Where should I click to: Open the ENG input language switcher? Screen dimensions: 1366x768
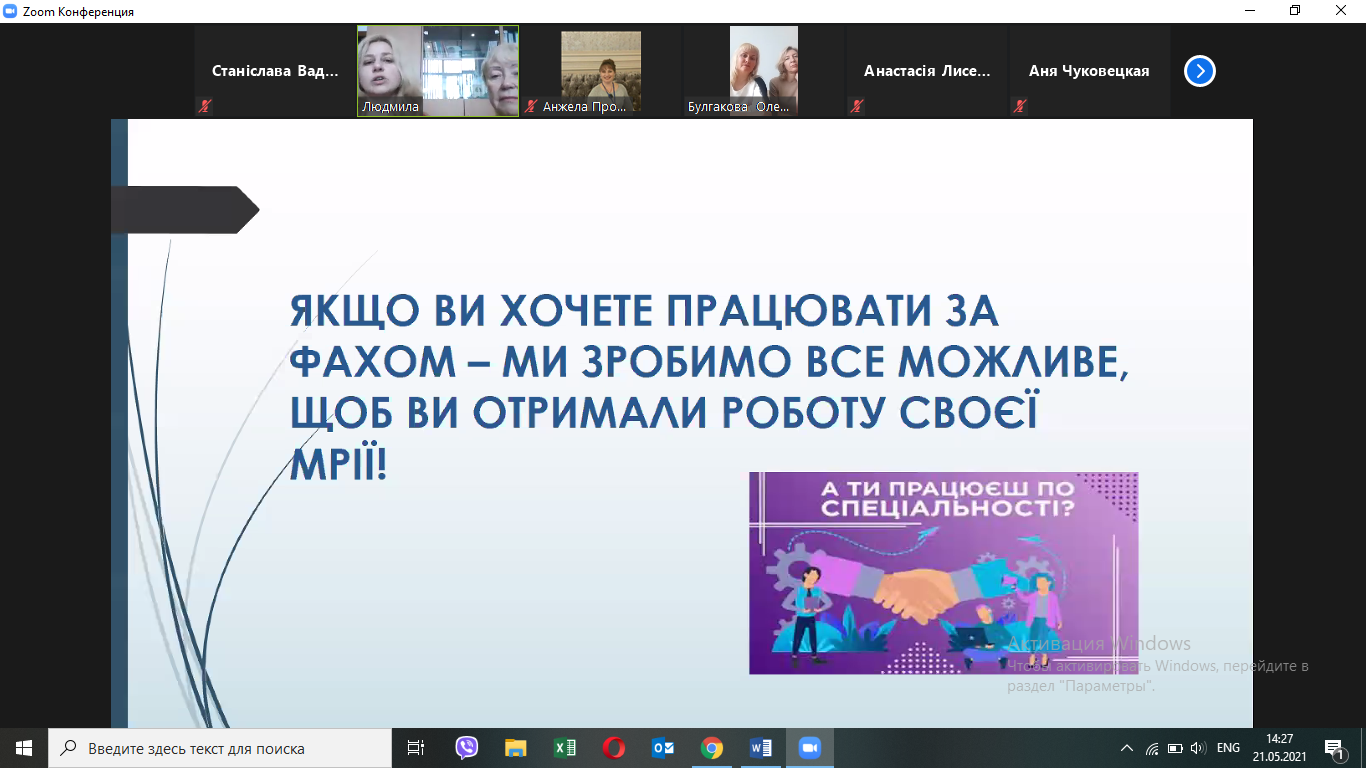[x=1228, y=748]
